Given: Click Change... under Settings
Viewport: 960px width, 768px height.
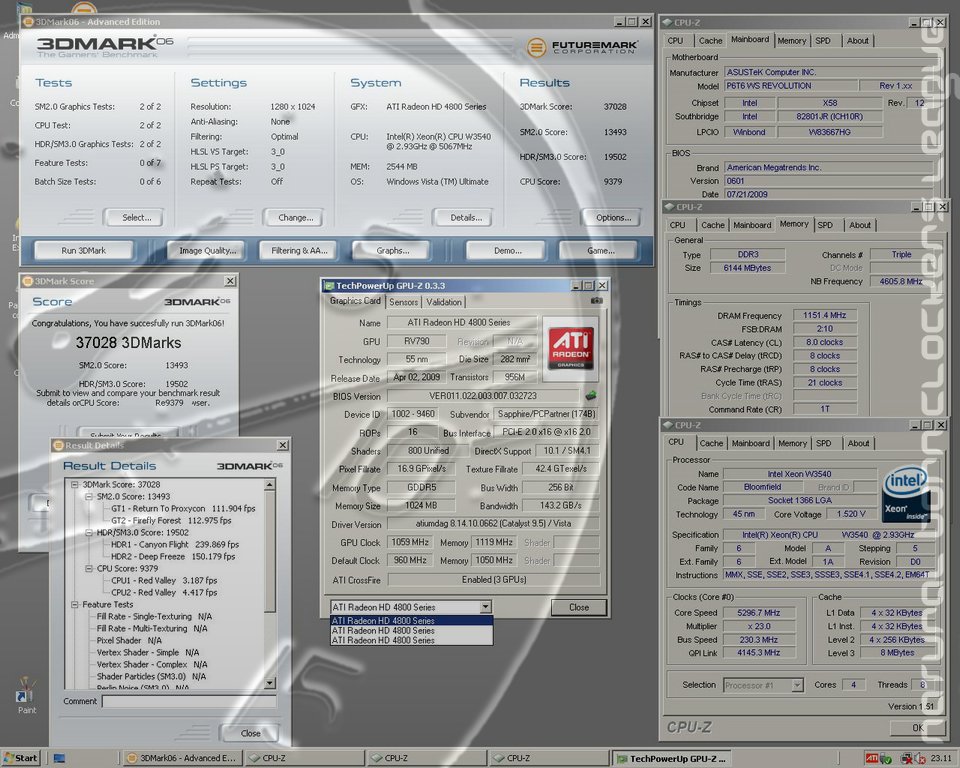Looking at the screenshot, I should (296, 217).
